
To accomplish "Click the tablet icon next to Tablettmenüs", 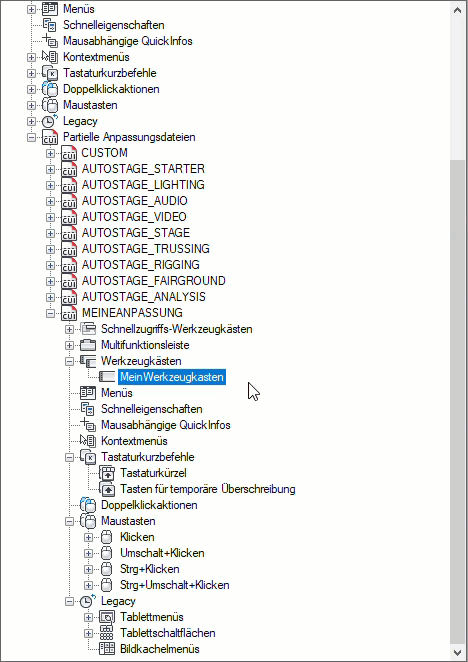I will (107, 617).
